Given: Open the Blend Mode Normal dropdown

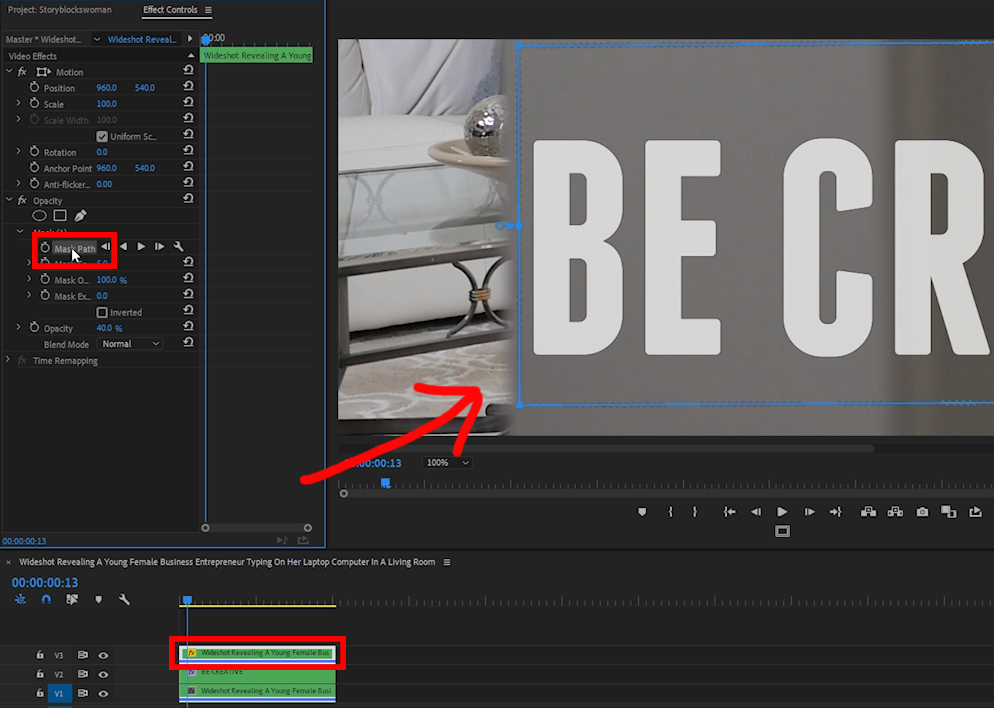Looking at the screenshot, I should (x=131, y=344).
